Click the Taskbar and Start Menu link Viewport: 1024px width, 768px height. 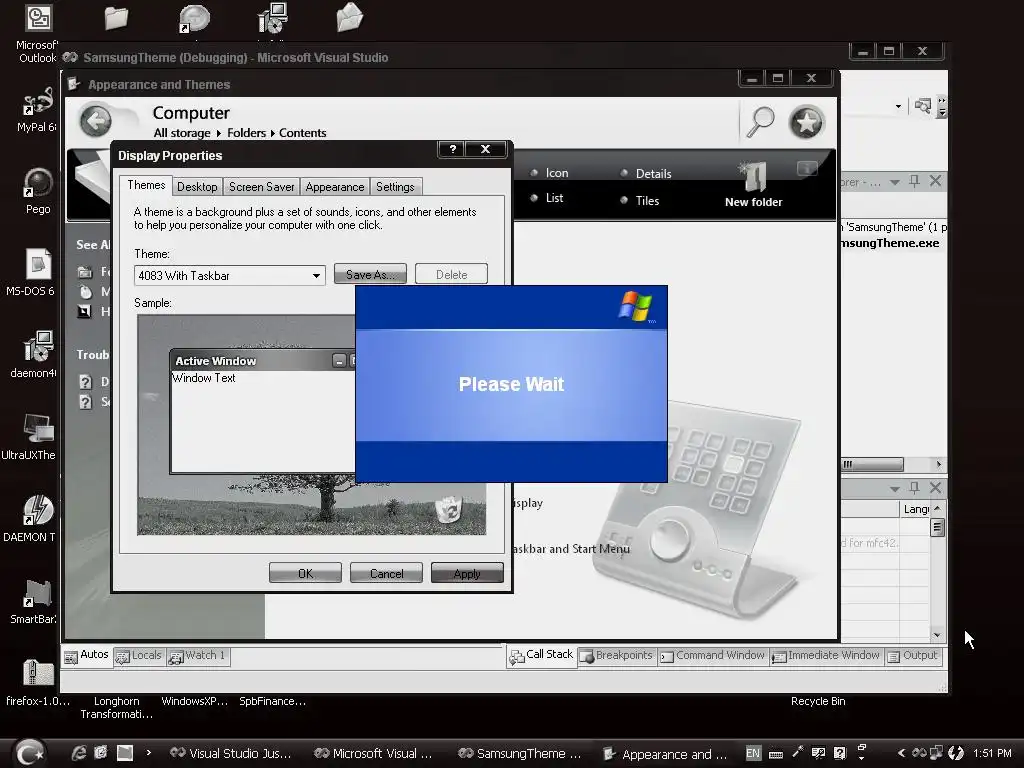(571, 549)
